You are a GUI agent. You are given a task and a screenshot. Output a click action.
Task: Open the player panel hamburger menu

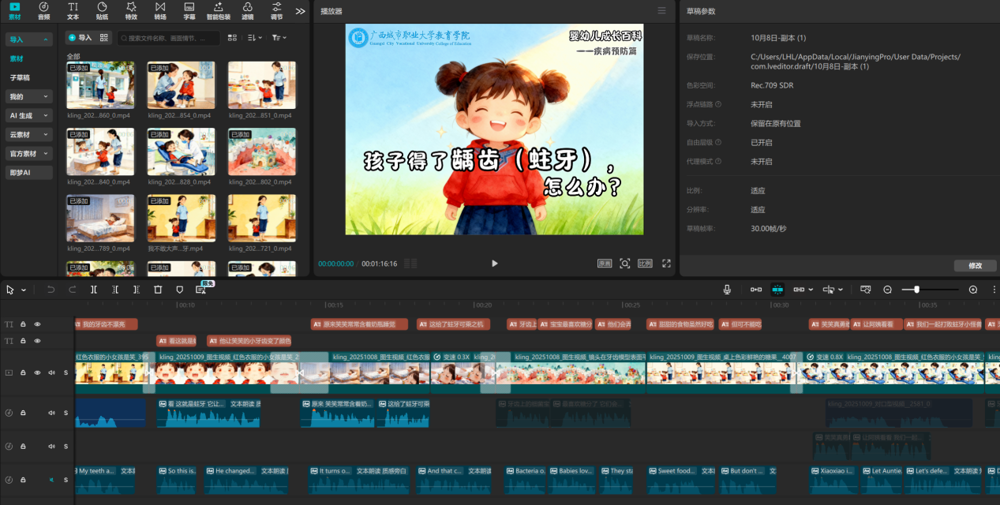[x=662, y=11]
